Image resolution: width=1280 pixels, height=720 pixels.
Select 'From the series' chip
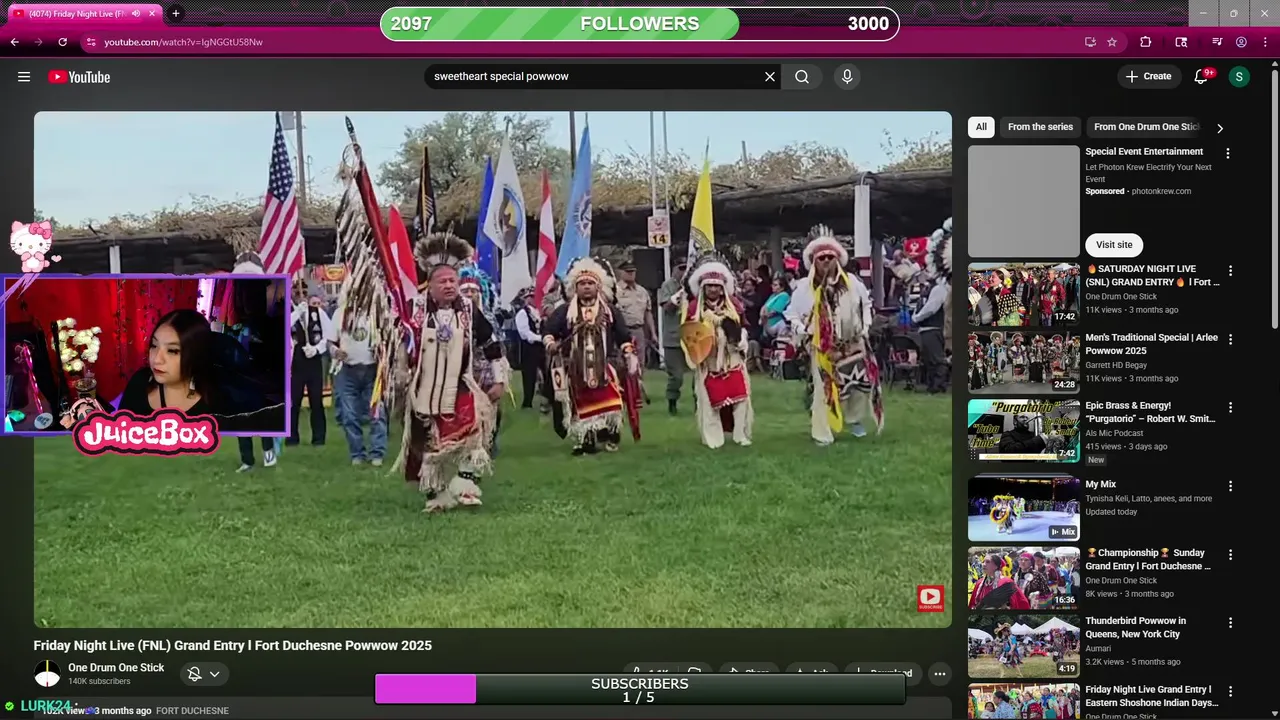click(x=1040, y=127)
